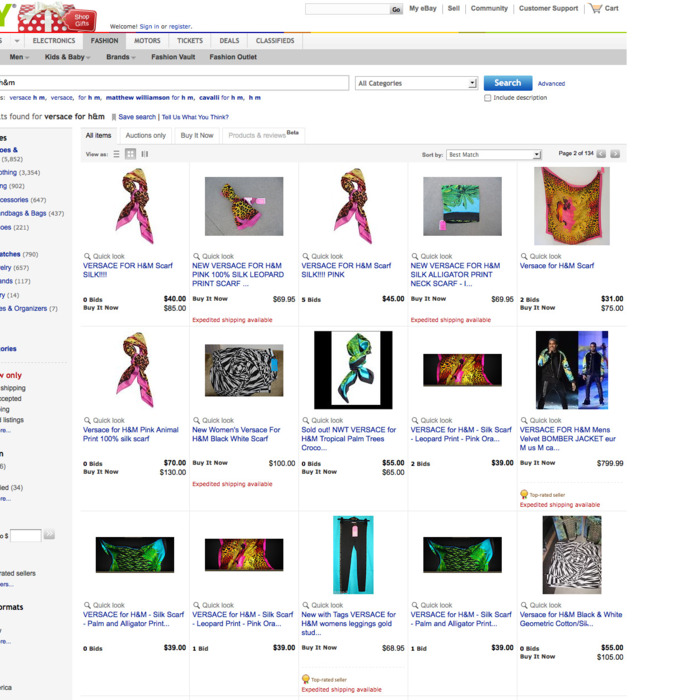Image resolution: width=700 pixels, height=700 pixels.
Task: Click the blue Search button
Action: click(x=508, y=83)
